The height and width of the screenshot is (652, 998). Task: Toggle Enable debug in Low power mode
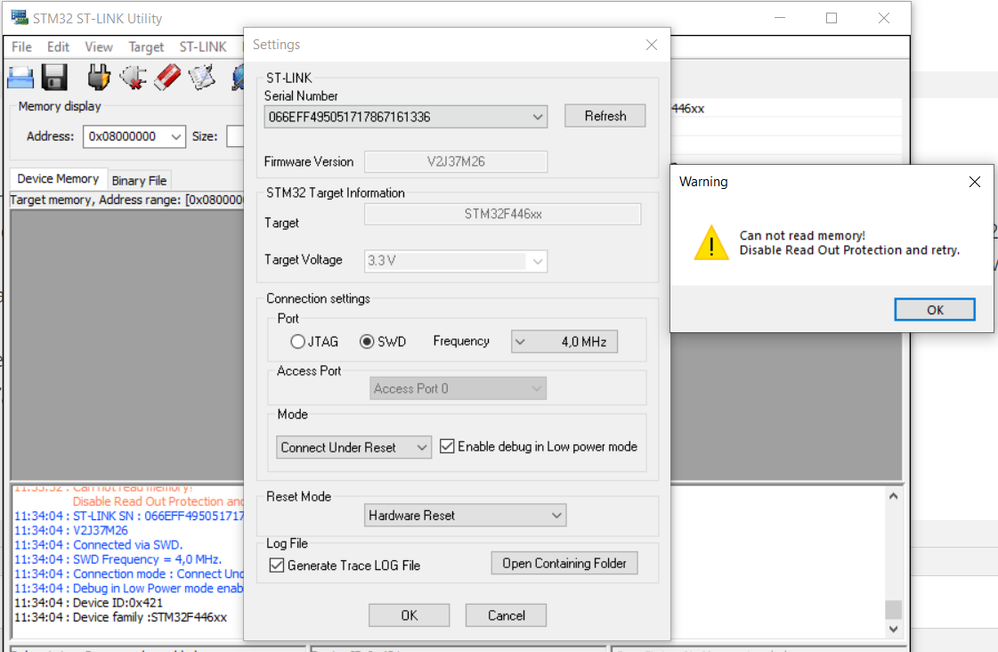[447, 446]
